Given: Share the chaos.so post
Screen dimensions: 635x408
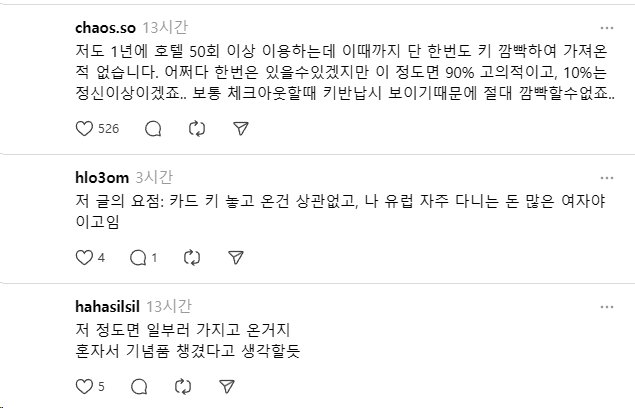Looking at the screenshot, I should pos(240,129).
